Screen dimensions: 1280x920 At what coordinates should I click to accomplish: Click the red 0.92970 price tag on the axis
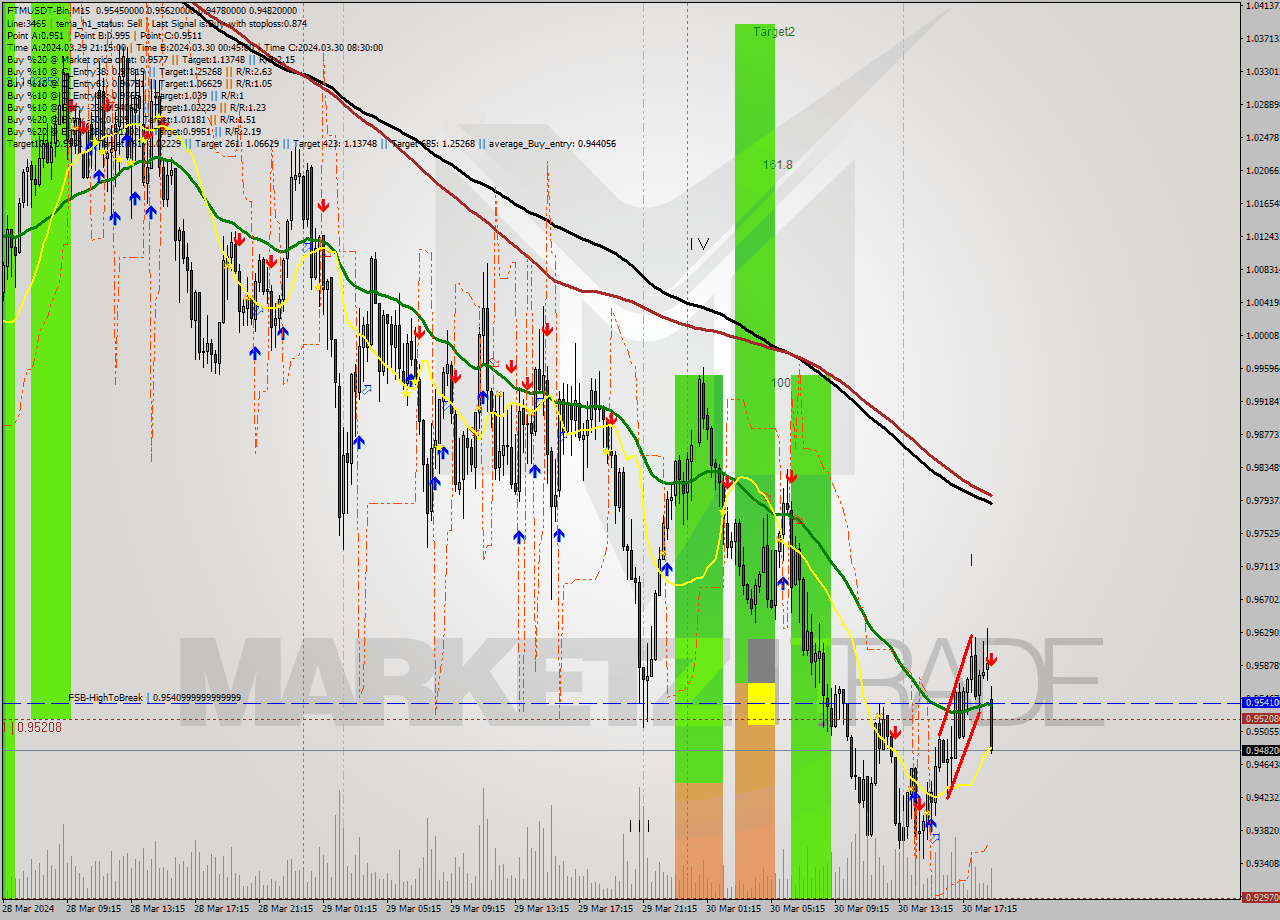(1260, 897)
